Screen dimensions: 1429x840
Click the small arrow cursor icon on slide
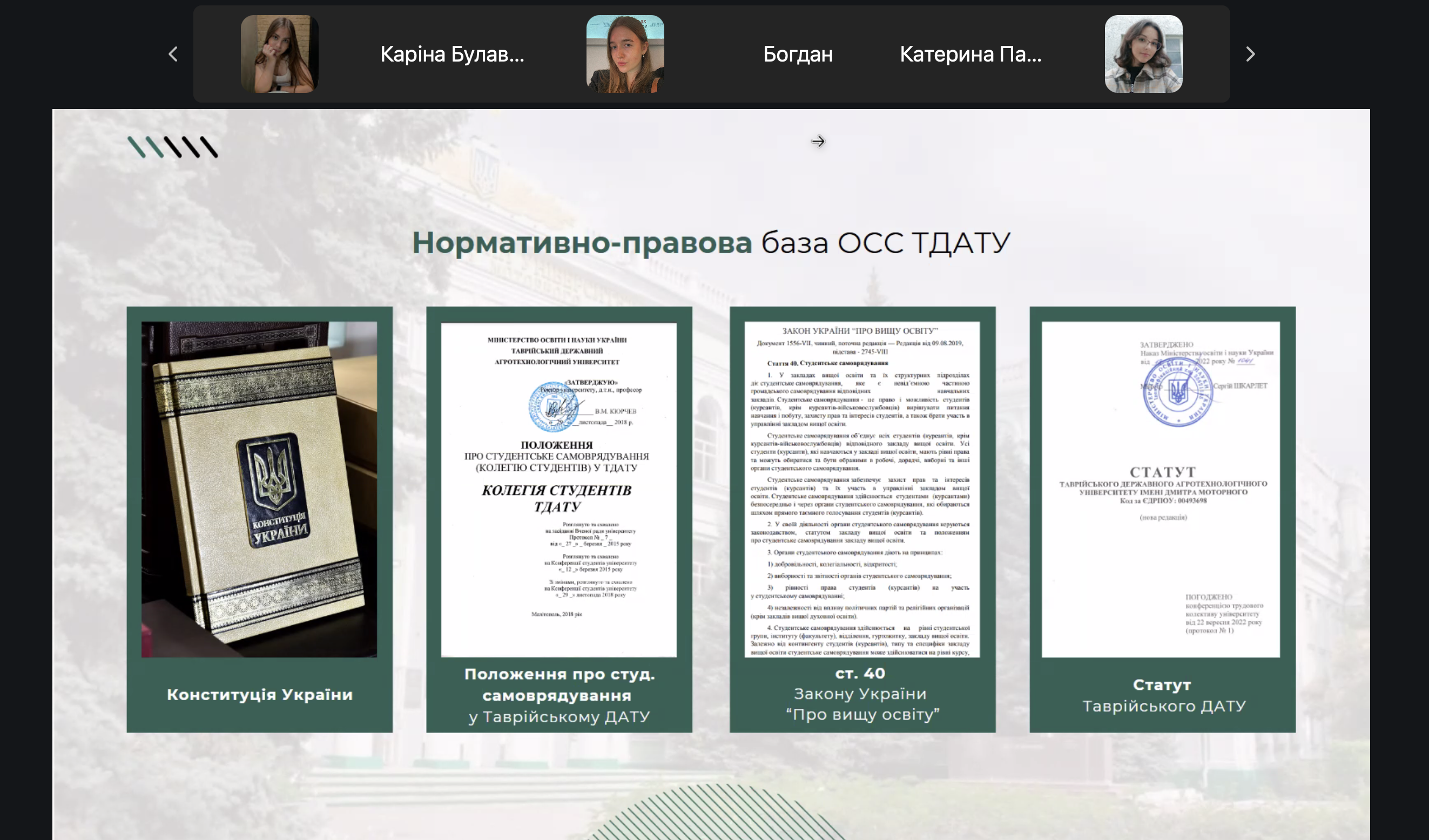[817, 141]
